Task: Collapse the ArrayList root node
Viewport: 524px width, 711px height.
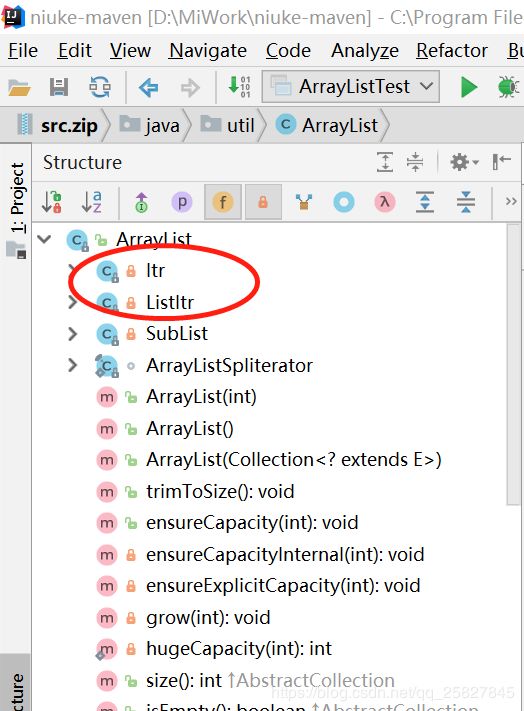Action: 44,239
